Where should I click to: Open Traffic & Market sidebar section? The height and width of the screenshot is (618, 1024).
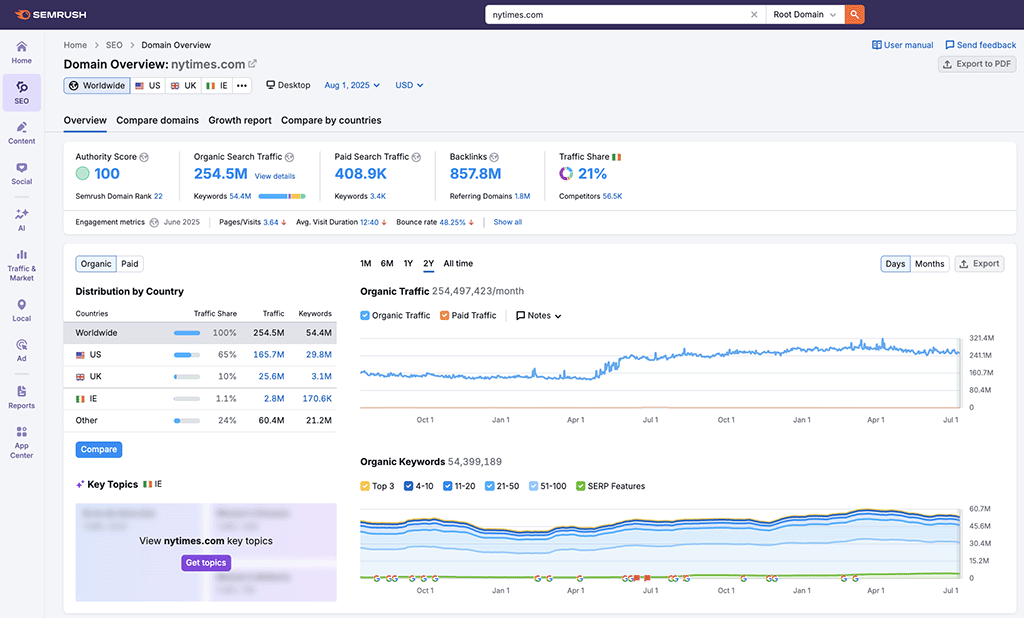[22, 265]
